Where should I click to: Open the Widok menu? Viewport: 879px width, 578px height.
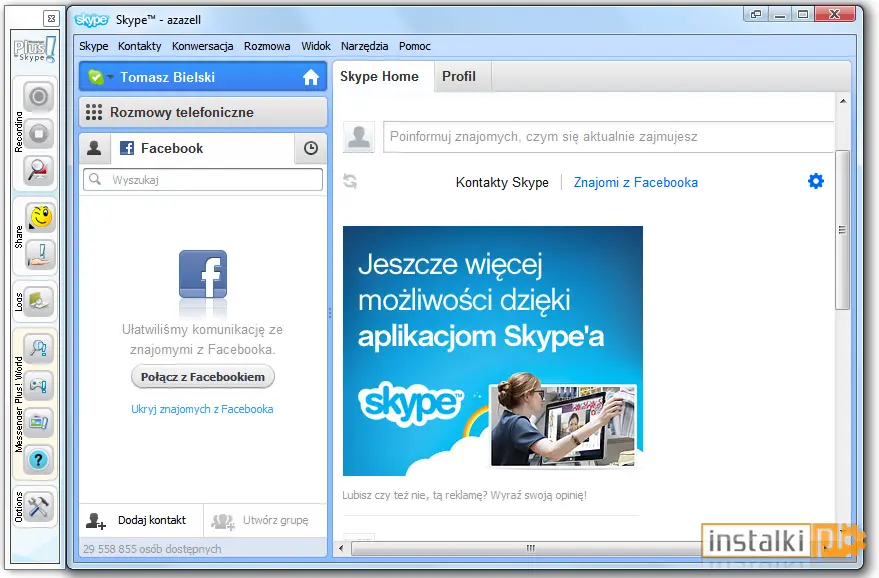316,46
